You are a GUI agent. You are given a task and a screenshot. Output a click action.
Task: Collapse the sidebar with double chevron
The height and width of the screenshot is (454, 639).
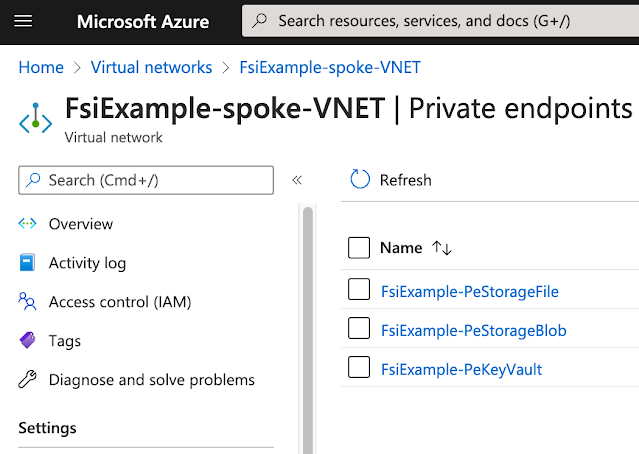pyautogui.click(x=297, y=180)
